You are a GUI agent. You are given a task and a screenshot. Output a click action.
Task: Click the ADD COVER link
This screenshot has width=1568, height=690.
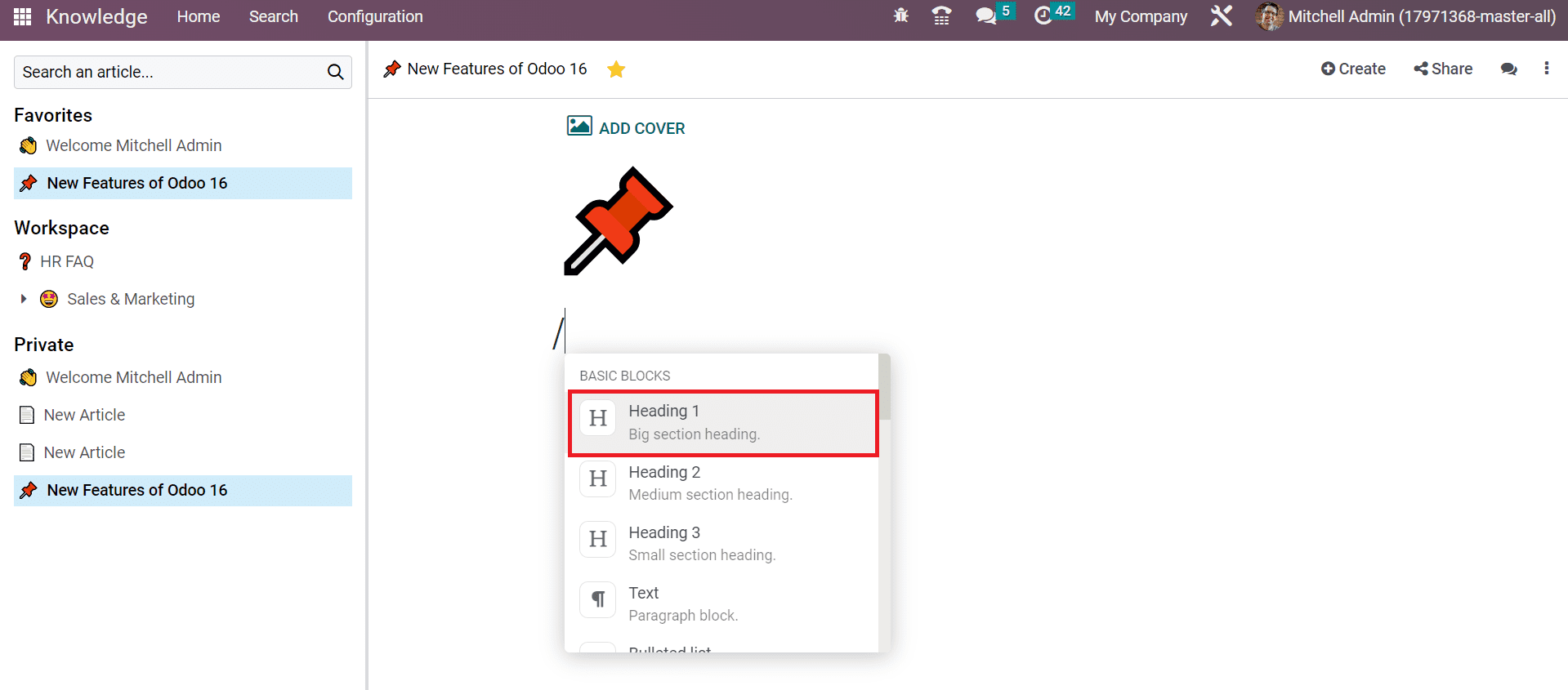point(642,128)
